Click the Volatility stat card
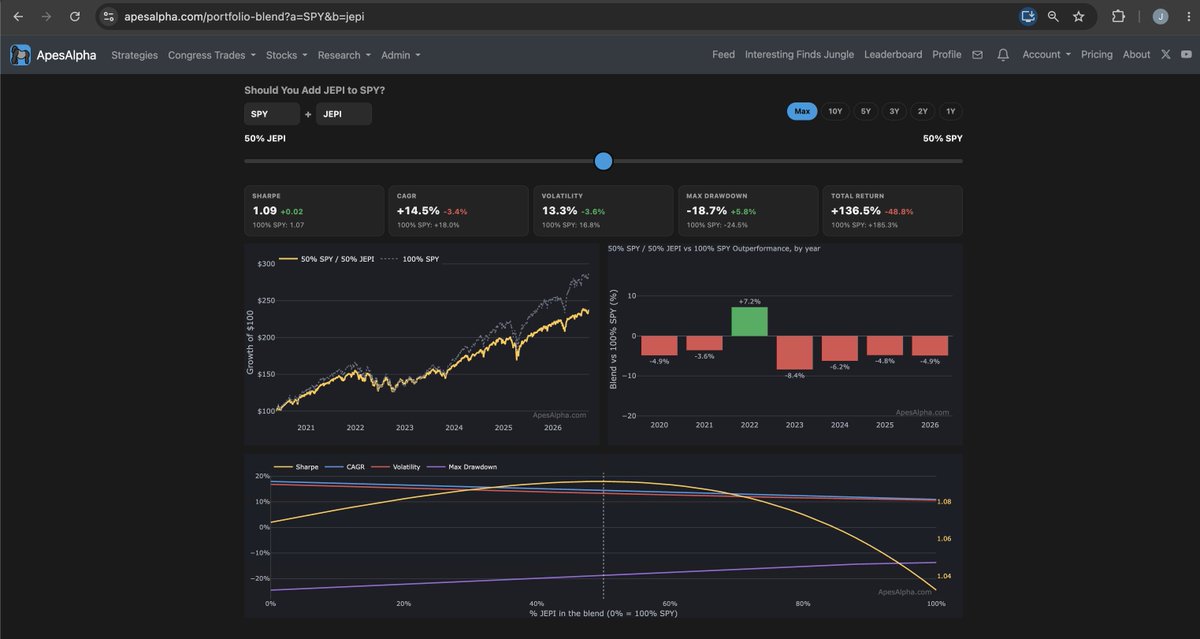This screenshot has width=1200, height=639. 603,211
